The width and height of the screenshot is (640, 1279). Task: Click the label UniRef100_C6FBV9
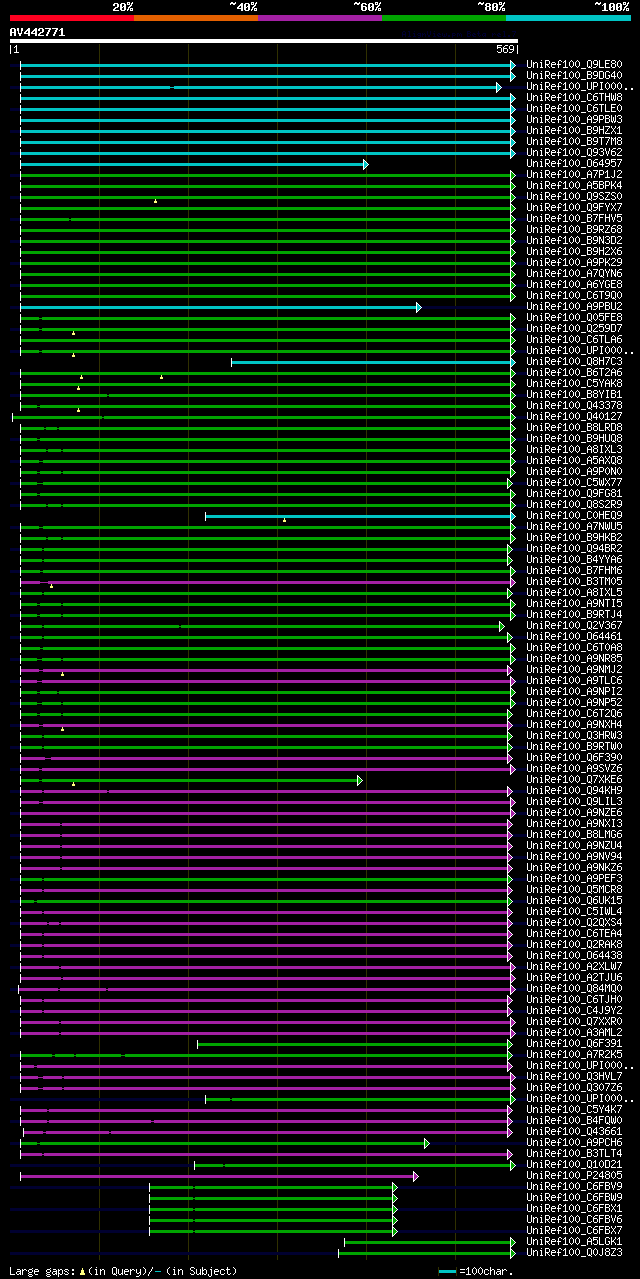click(x=574, y=1187)
